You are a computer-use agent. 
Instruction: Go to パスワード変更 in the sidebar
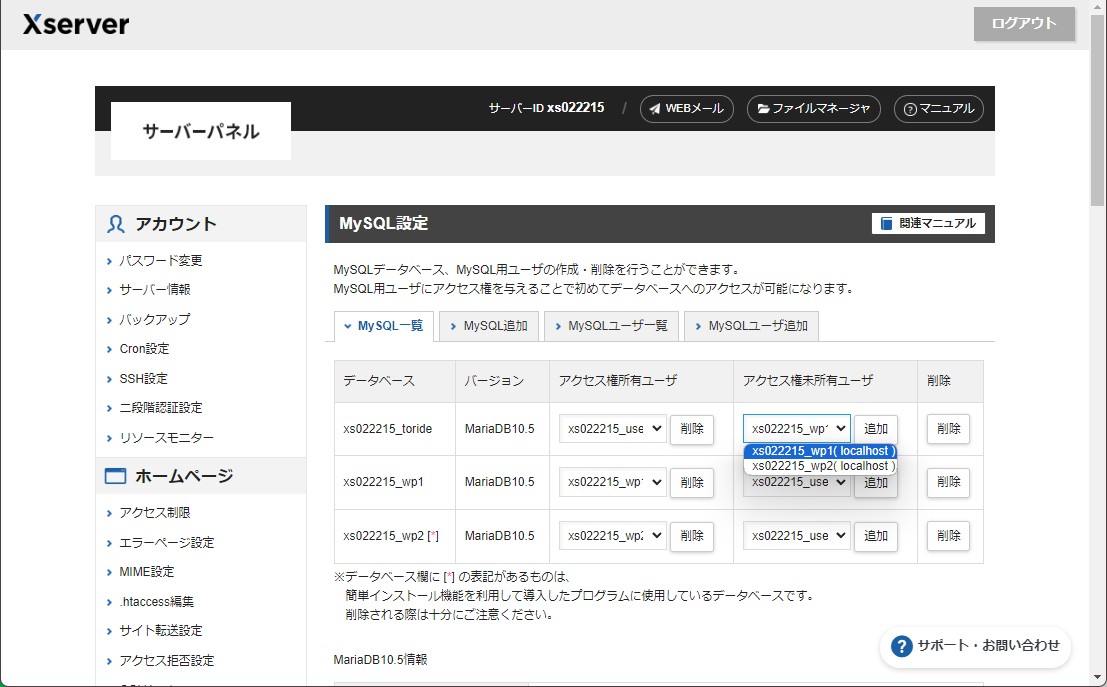click(161, 261)
